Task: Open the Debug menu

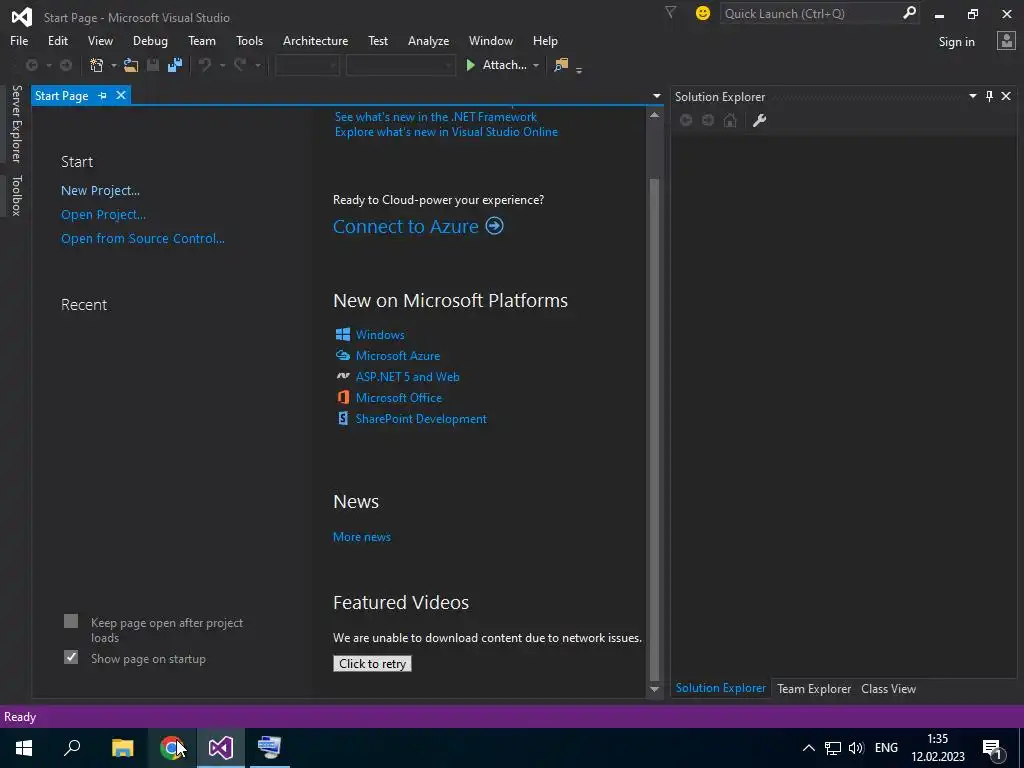Action: pos(150,40)
